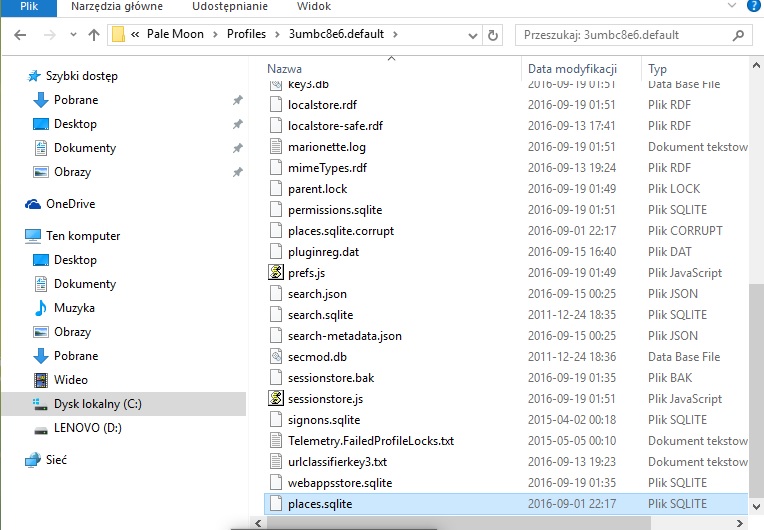Select secmod.db database file icon
Viewport: 764px width, 530px height.
pyautogui.click(x=276, y=357)
